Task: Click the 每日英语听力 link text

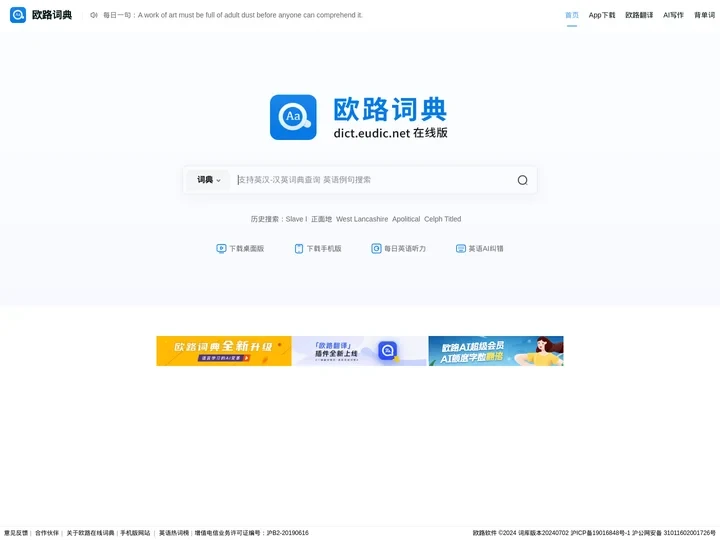Action: click(x=405, y=248)
